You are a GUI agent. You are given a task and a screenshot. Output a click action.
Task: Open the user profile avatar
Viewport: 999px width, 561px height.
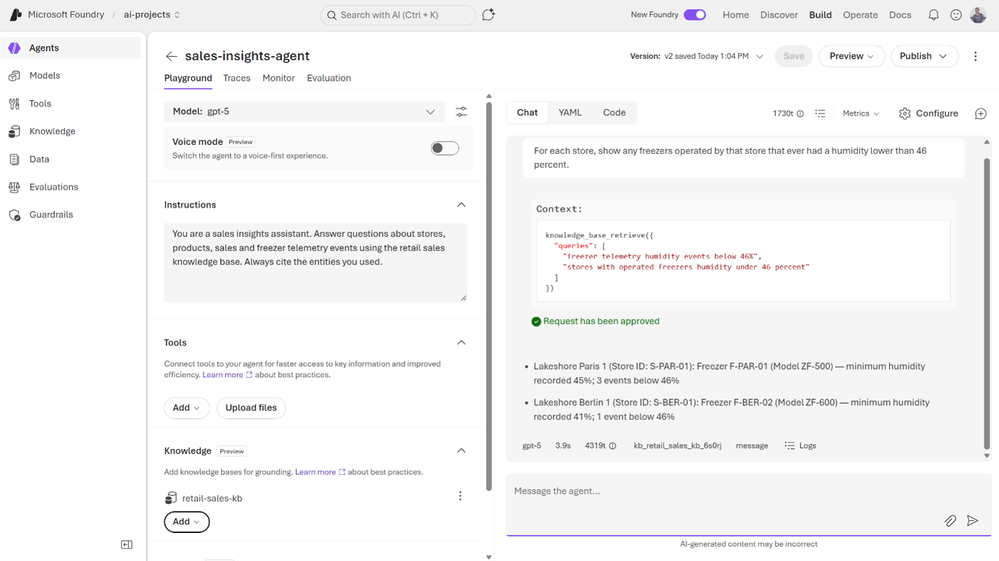coord(978,15)
